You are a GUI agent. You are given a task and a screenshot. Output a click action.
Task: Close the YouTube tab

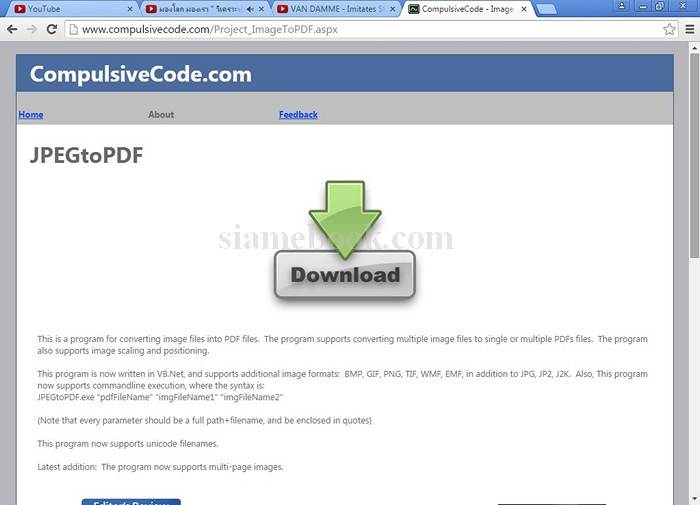(130, 9)
